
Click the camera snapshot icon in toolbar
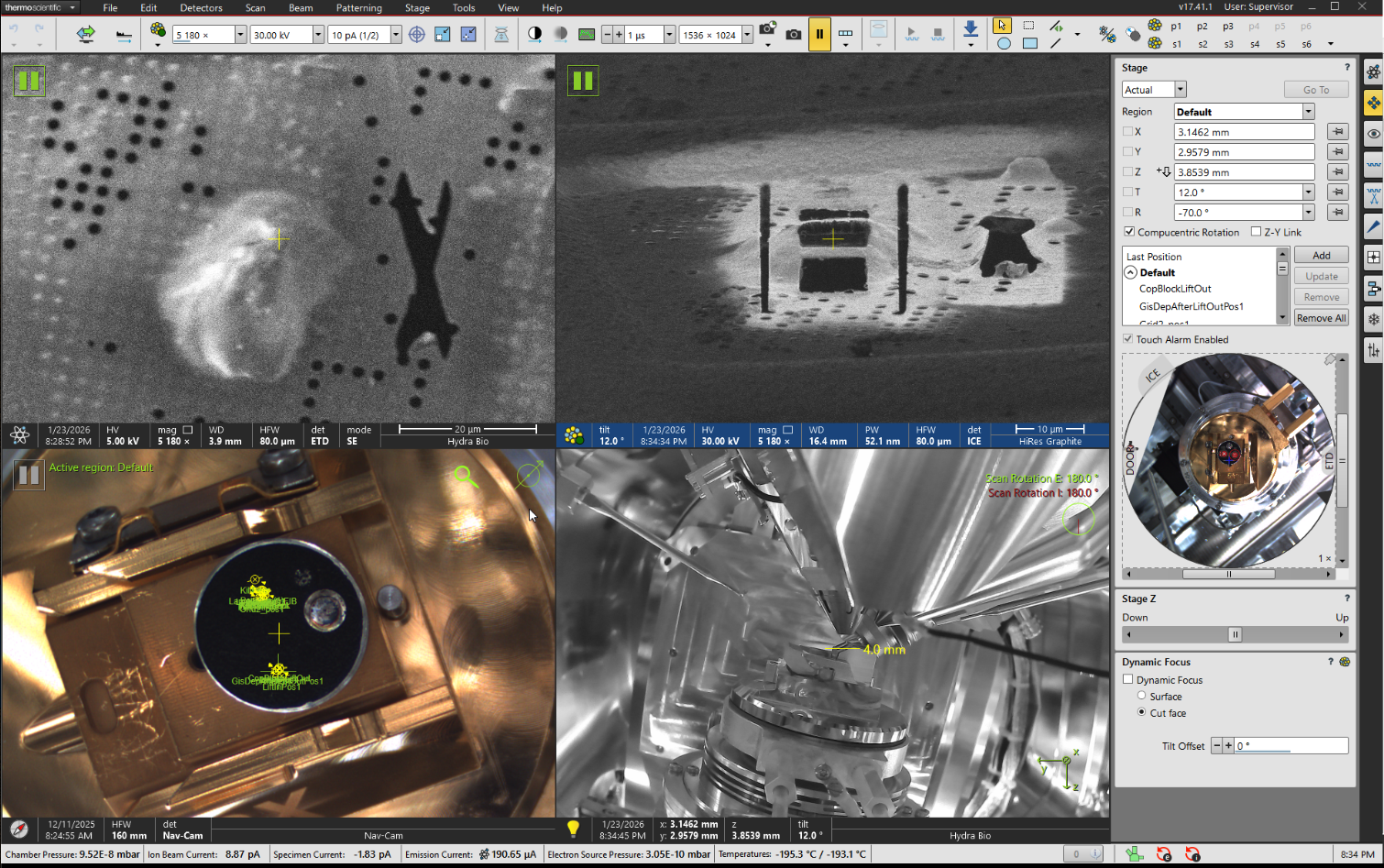(x=794, y=35)
